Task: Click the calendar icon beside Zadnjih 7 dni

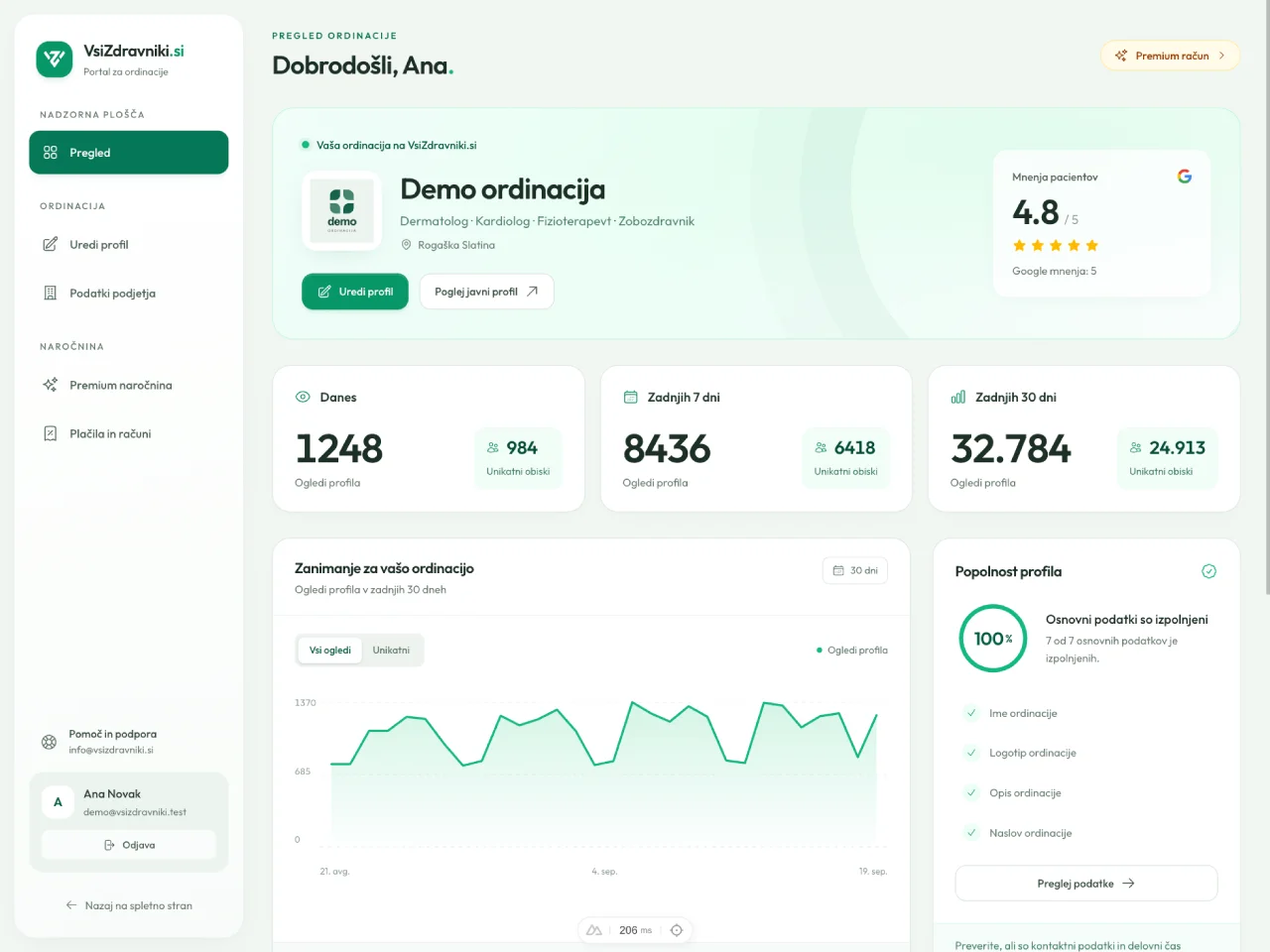Action: 630,397
